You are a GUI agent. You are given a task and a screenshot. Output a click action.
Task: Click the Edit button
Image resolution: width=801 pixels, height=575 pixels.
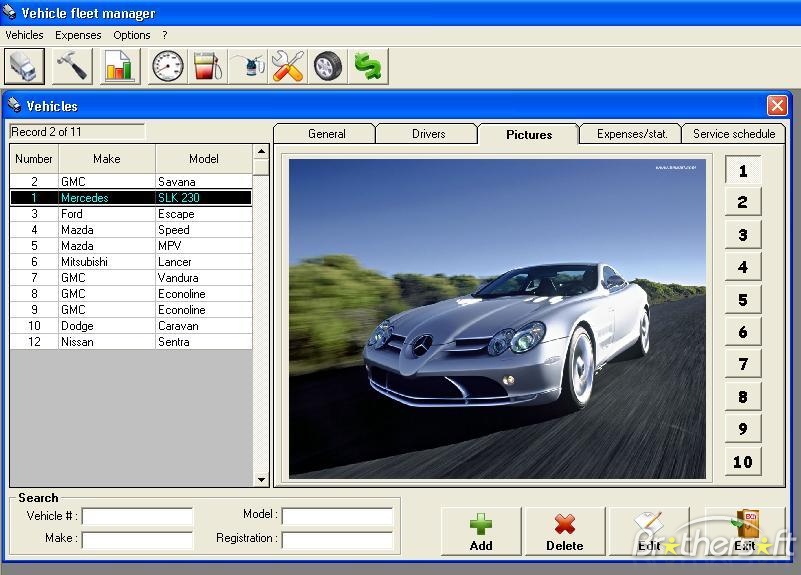[x=649, y=531]
